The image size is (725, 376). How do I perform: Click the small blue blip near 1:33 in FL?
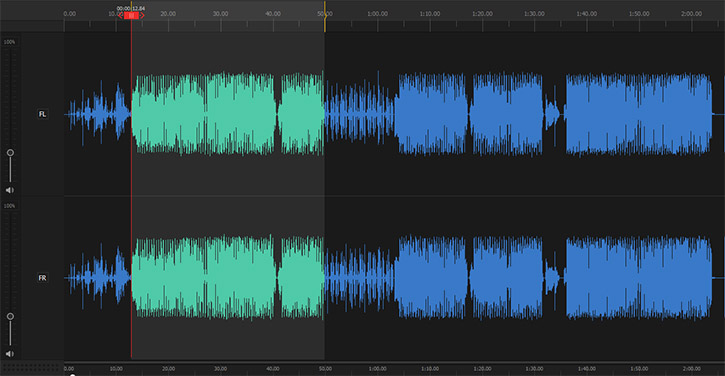(552, 114)
